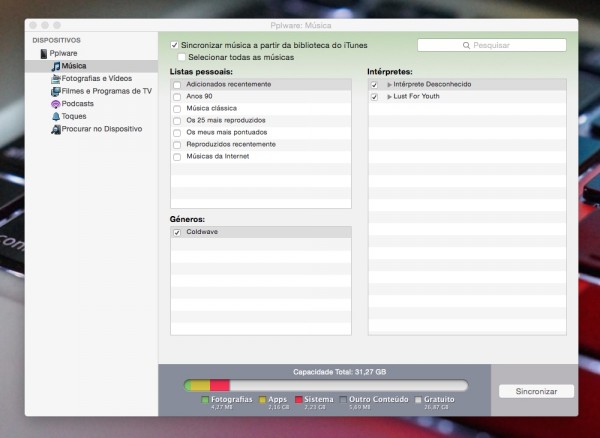Click the Procurar no Dispositivo icon
Image resolution: width=600 pixels, height=438 pixels.
click(x=56, y=129)
